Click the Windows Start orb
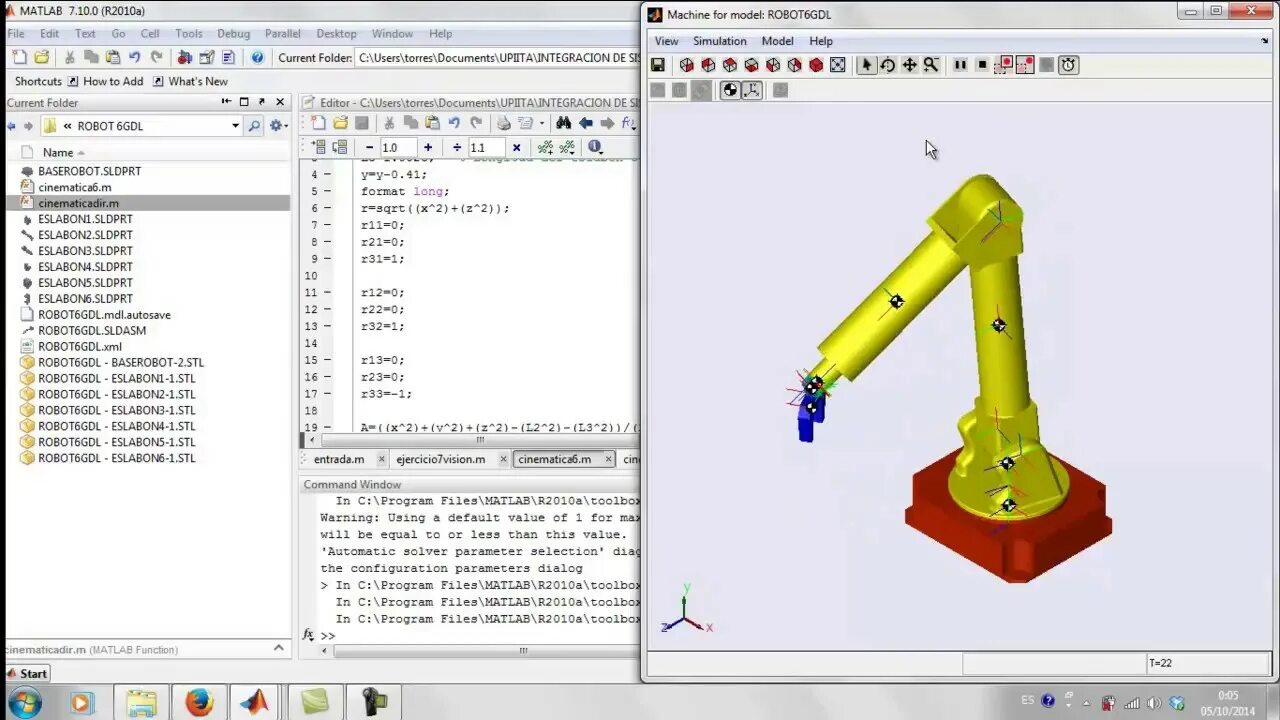The image size is (1280, 720). coord(24,703)
